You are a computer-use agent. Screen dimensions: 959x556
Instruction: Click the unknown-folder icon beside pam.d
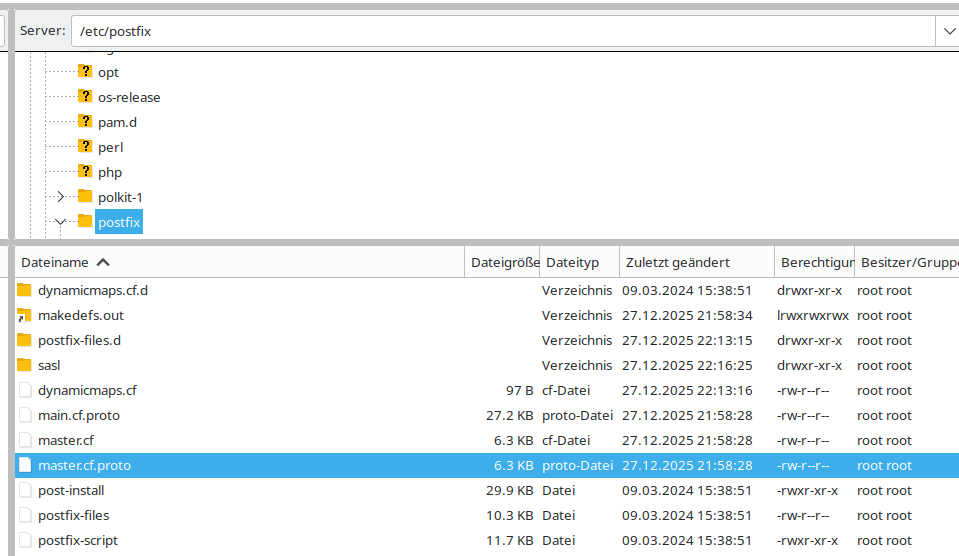click(x=85, y=122)
